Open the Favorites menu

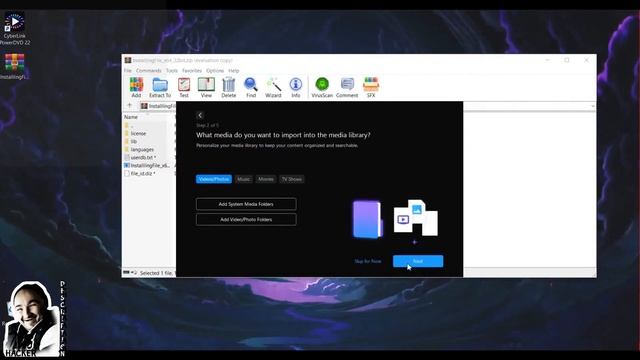pyautogui.click(x=192, y=71)
